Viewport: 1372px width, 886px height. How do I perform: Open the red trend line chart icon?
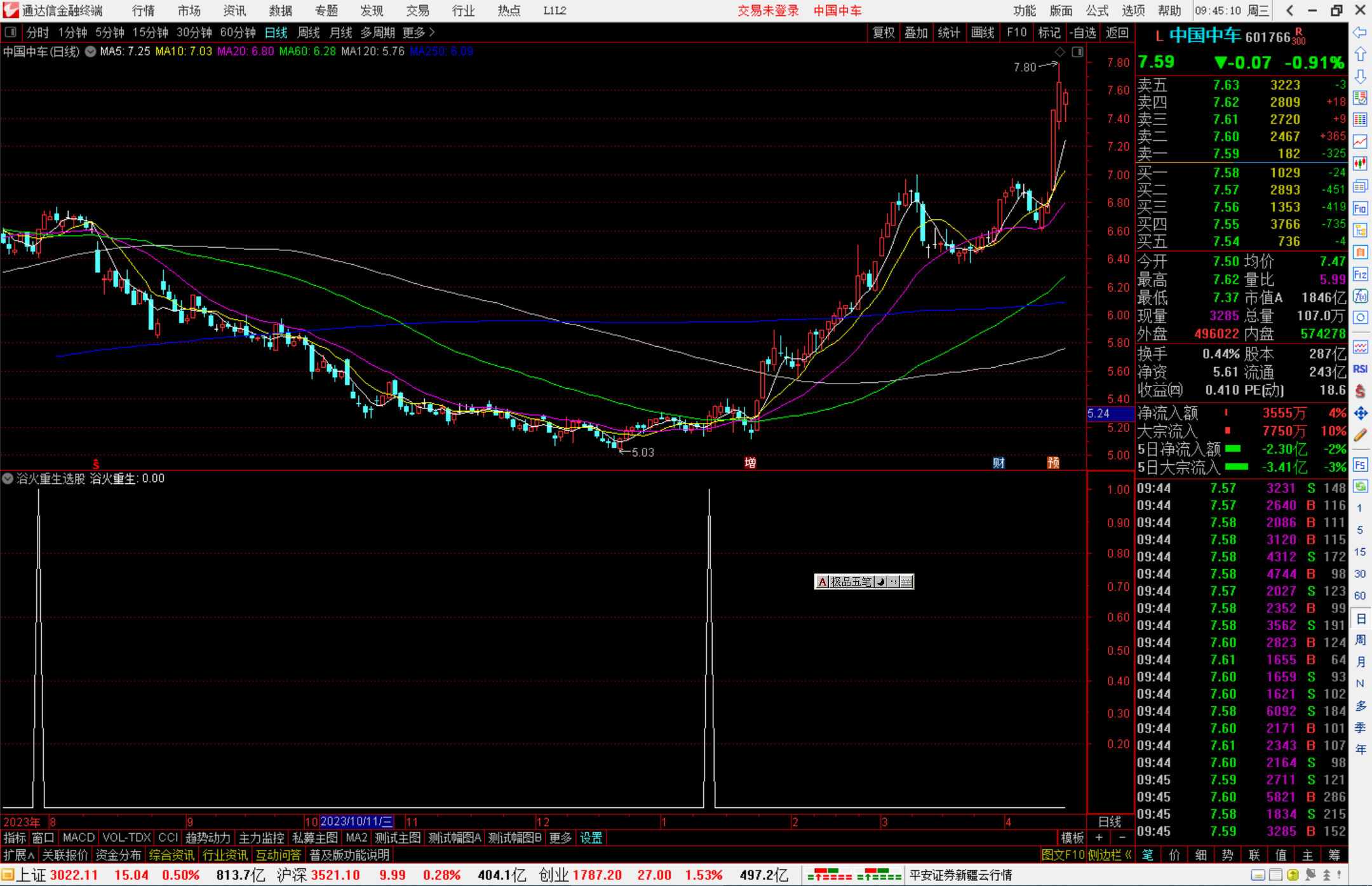pos(1360,142)
